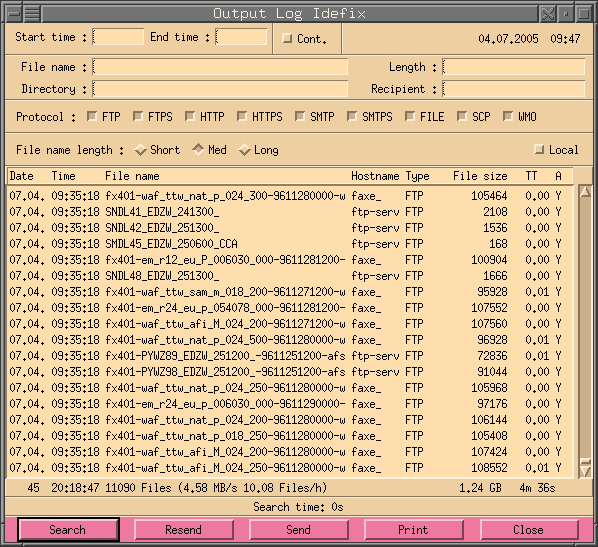Image resolution: width=598 pixels, height=547 pixels.
Task: Click the scrollbar up arrow
Action: click(x=585, y=191)
